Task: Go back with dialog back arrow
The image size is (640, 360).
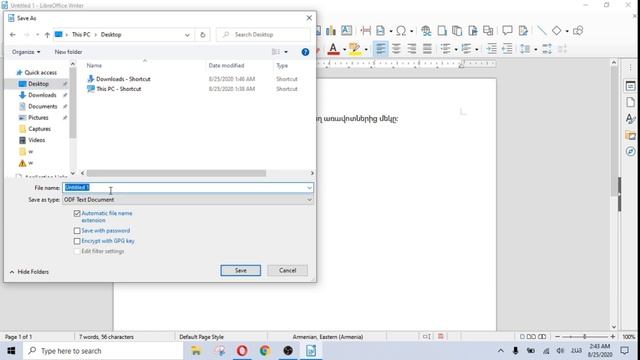Action: pyautogui.click(x=13, y=35)
